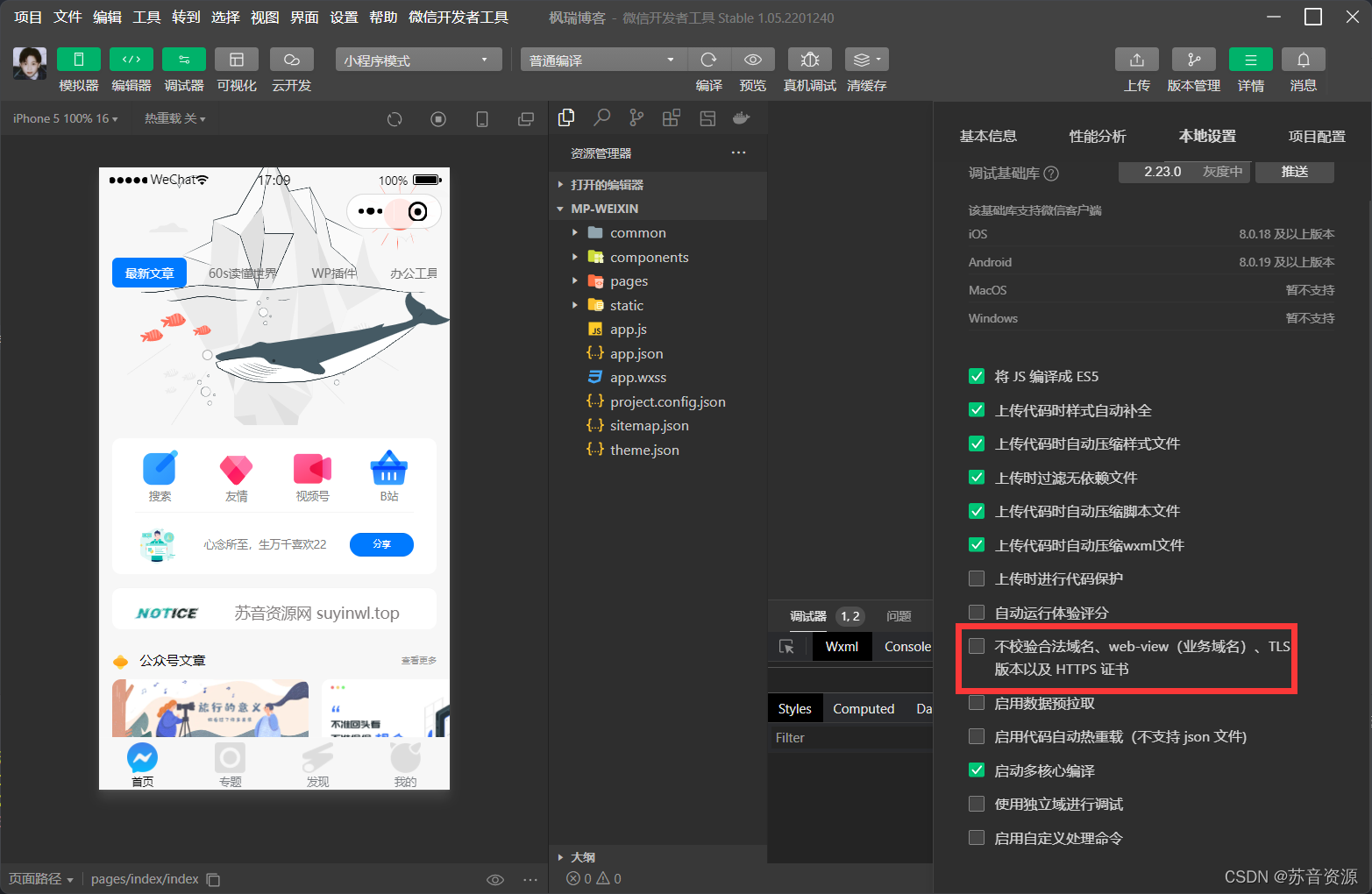Screen dimensions: 1372x894
Task: Open the 2.23.0 debug base library selector
Action: point(1184,172)
